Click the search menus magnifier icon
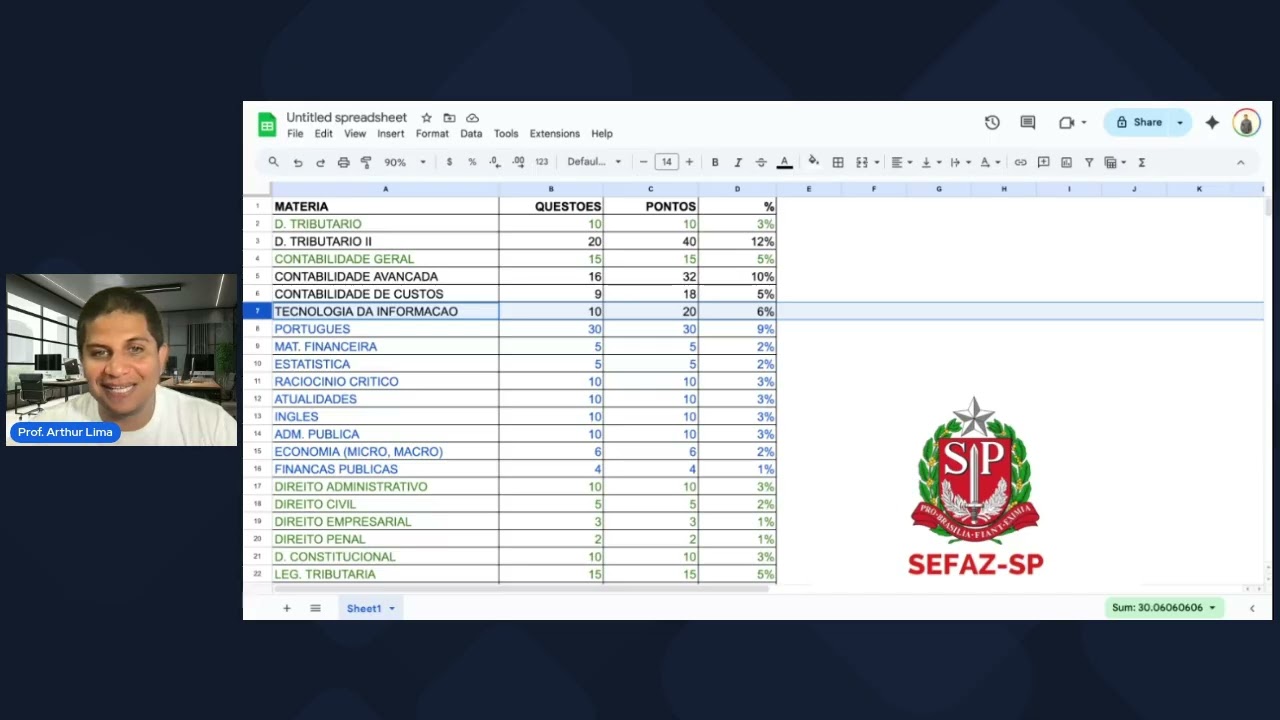Viewport: 1280px width, 720px height. coord(273,162)
